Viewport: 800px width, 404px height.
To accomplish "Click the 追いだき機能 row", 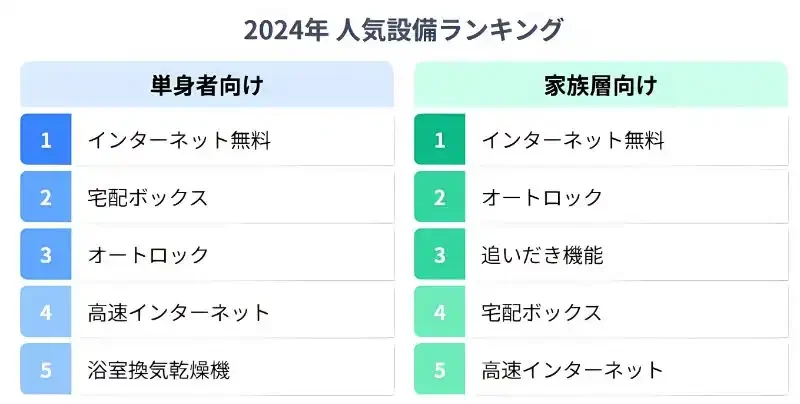I will pos(542,255).
